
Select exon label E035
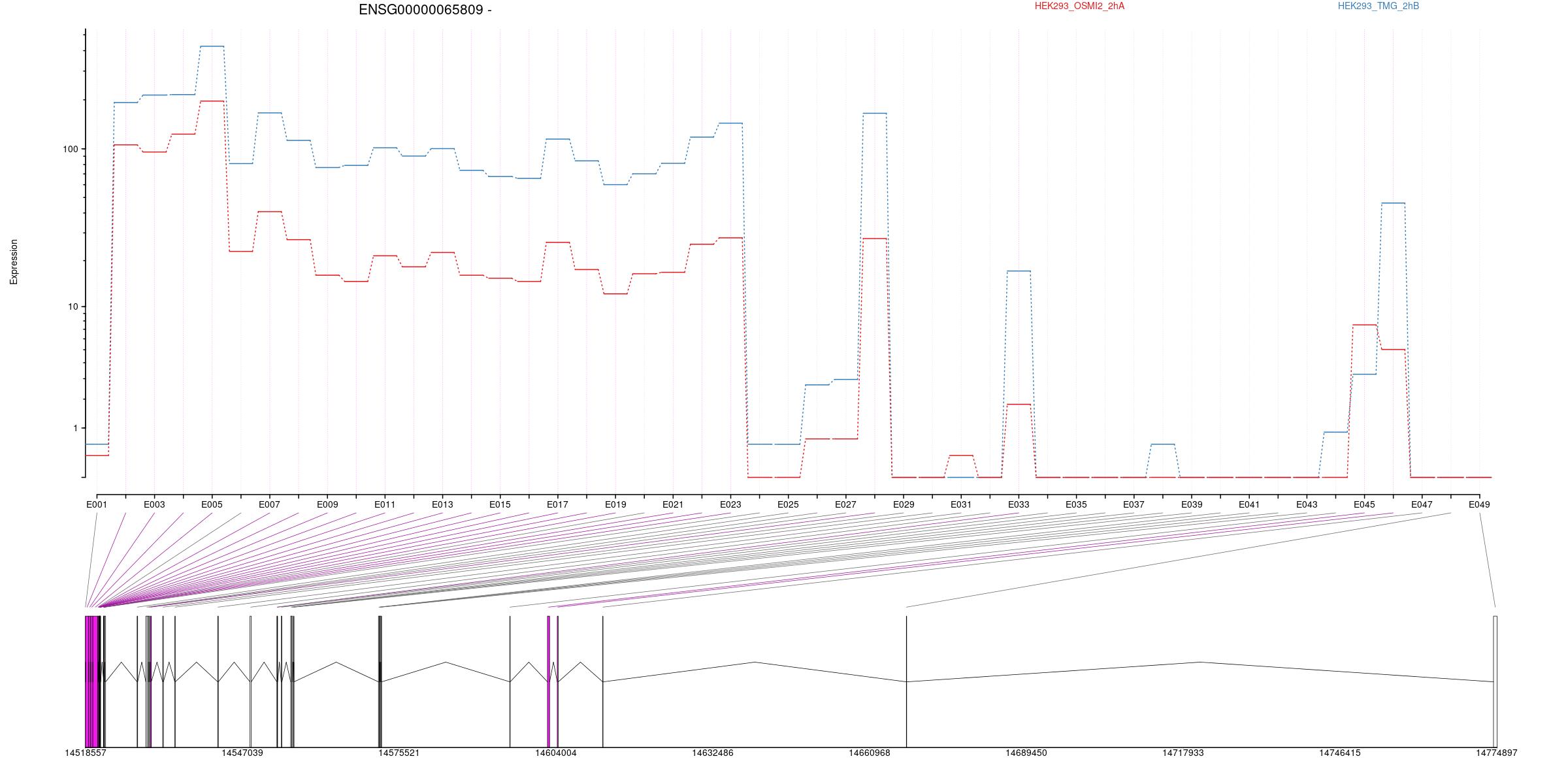[1076, 504]
